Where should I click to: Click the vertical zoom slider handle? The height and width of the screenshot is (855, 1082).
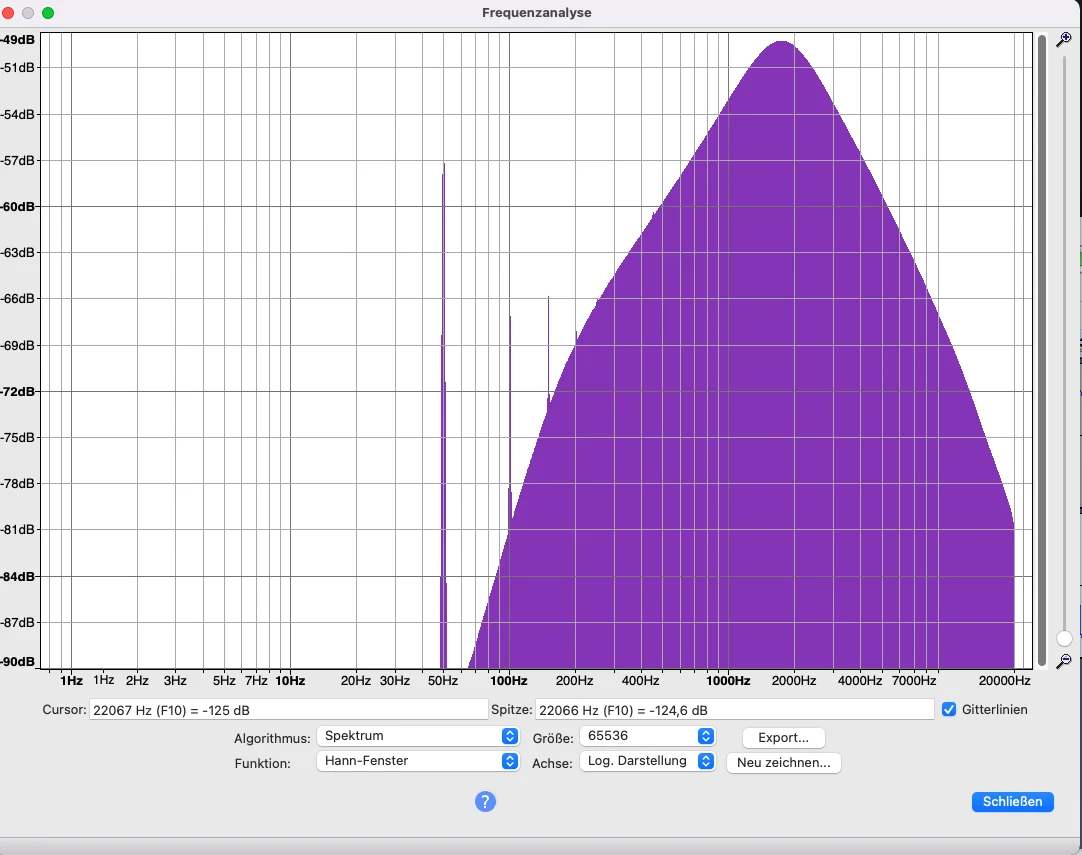[x=1064, y=638]
